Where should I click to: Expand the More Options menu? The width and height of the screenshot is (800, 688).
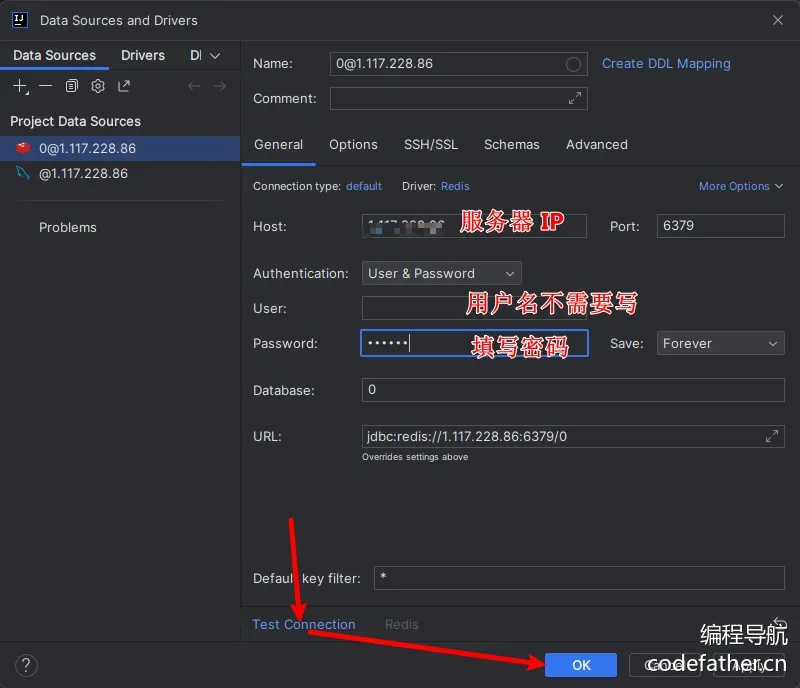tap(741, 186)
